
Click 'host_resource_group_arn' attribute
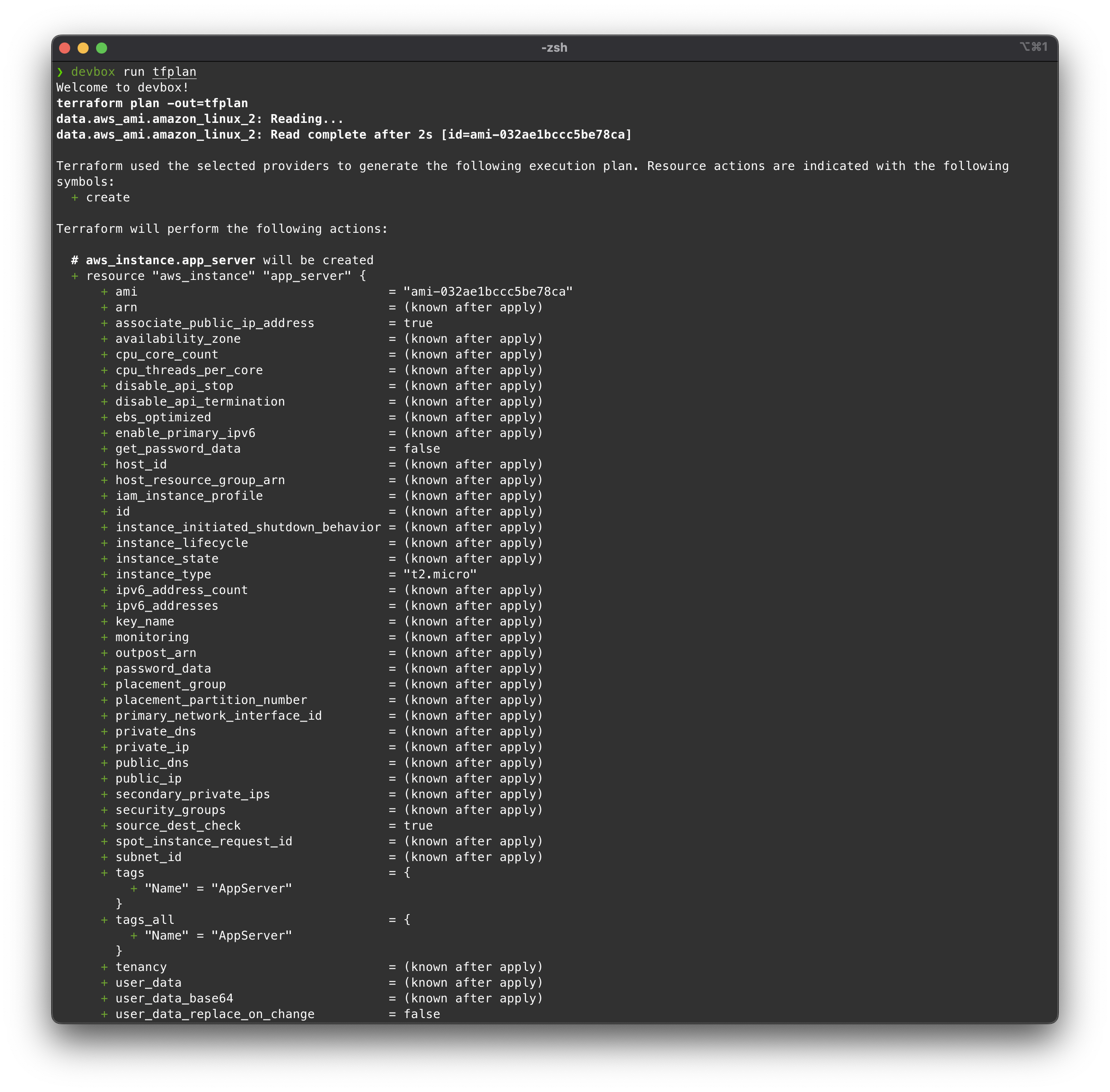[200, 480]
